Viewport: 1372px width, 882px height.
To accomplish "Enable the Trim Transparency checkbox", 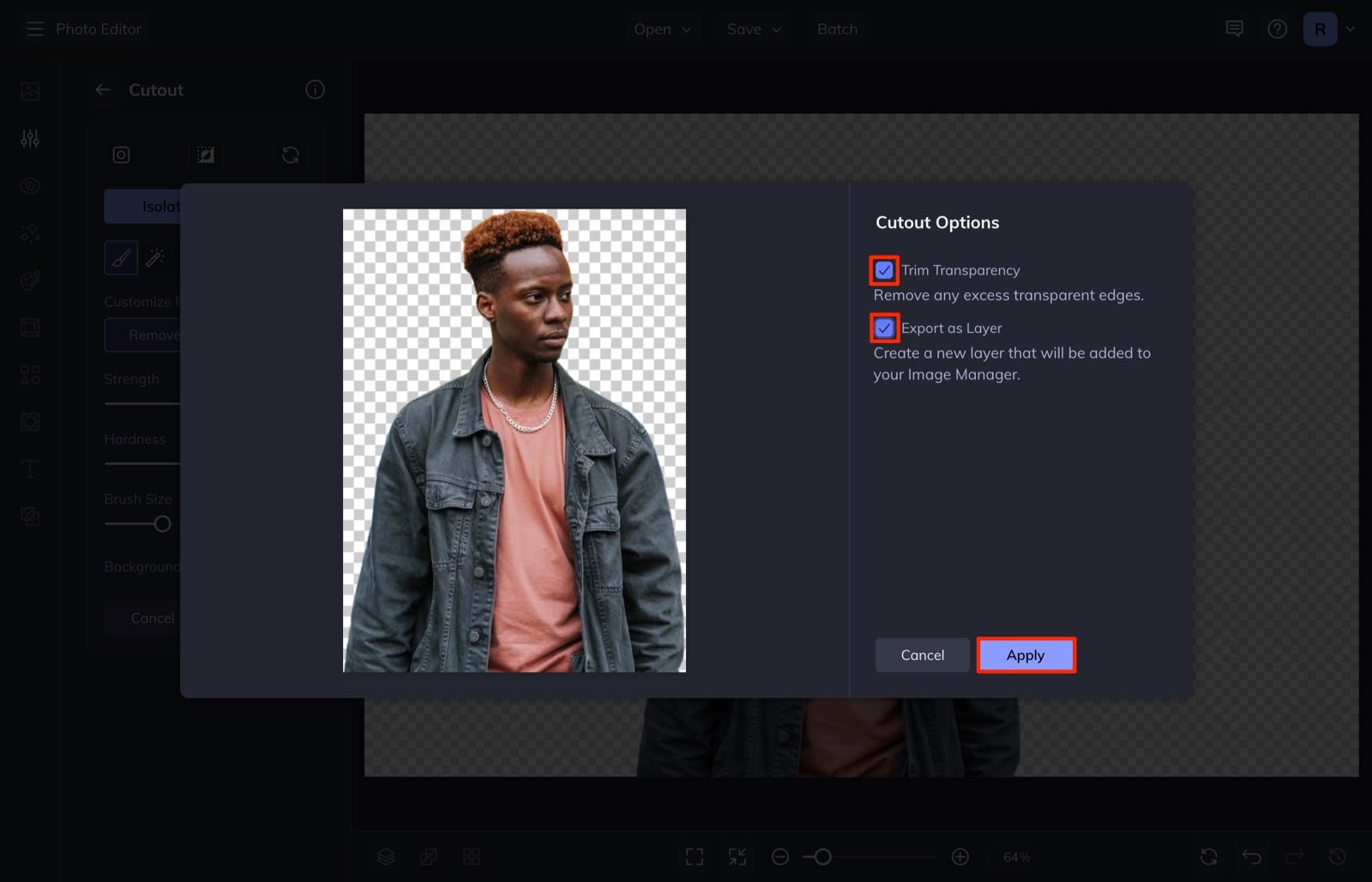I will [x=884, y=270].
